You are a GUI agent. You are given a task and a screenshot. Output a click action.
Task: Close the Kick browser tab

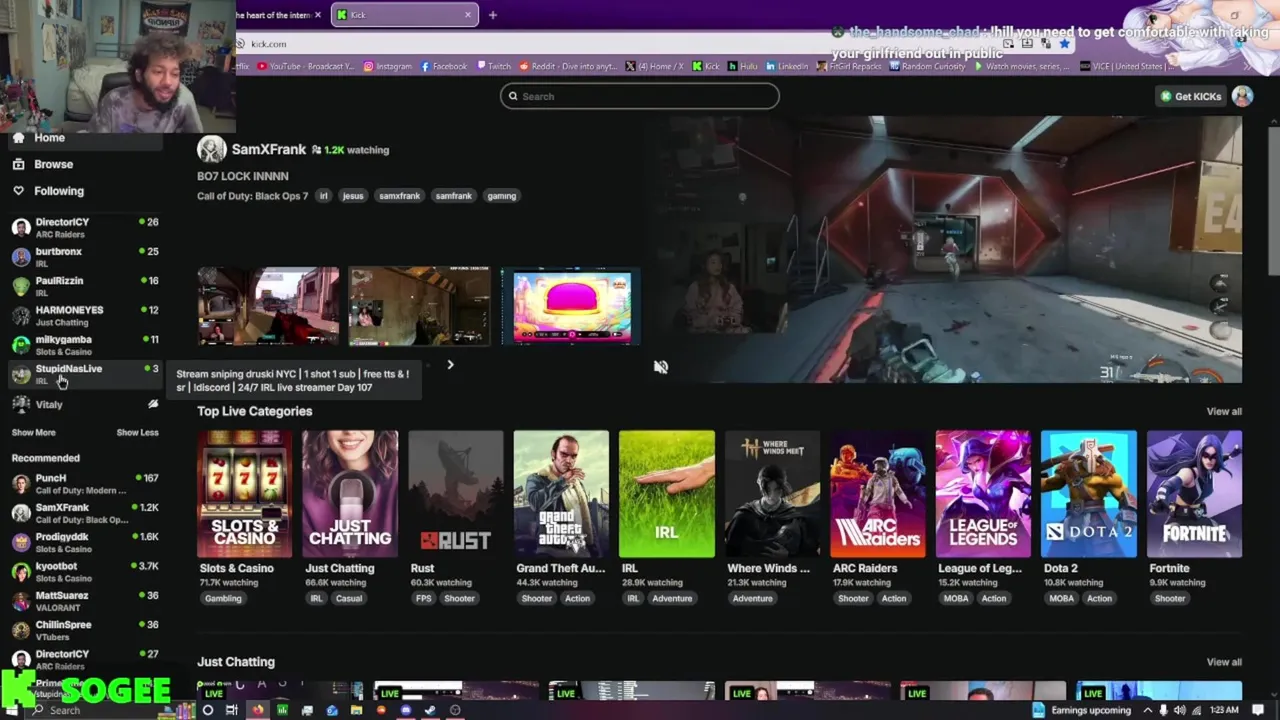point(467,15)
